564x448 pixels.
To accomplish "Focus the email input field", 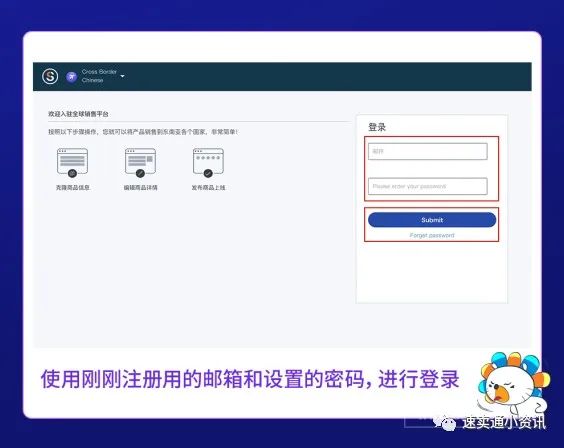I will pos(428,151).
